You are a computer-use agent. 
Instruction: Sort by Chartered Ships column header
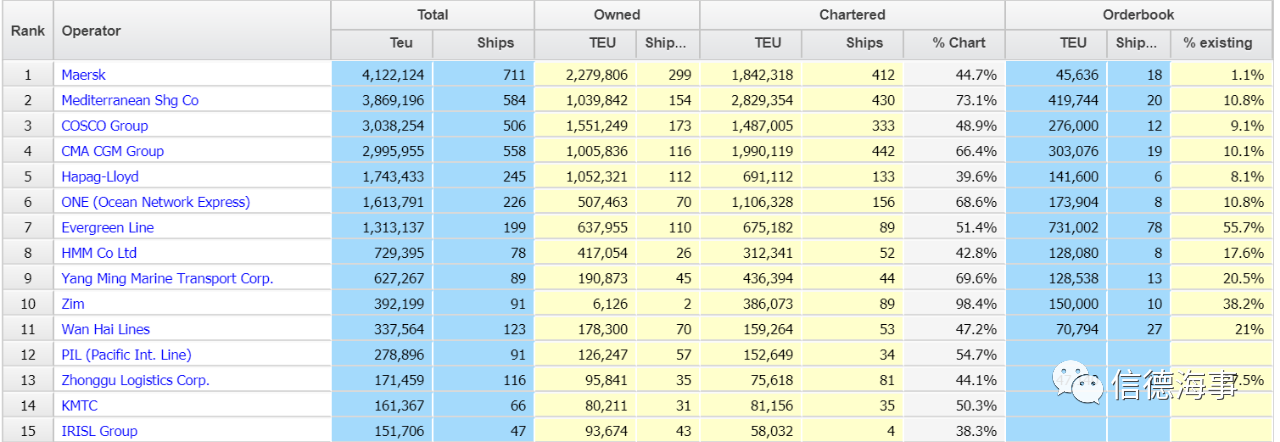coord(852,43)
